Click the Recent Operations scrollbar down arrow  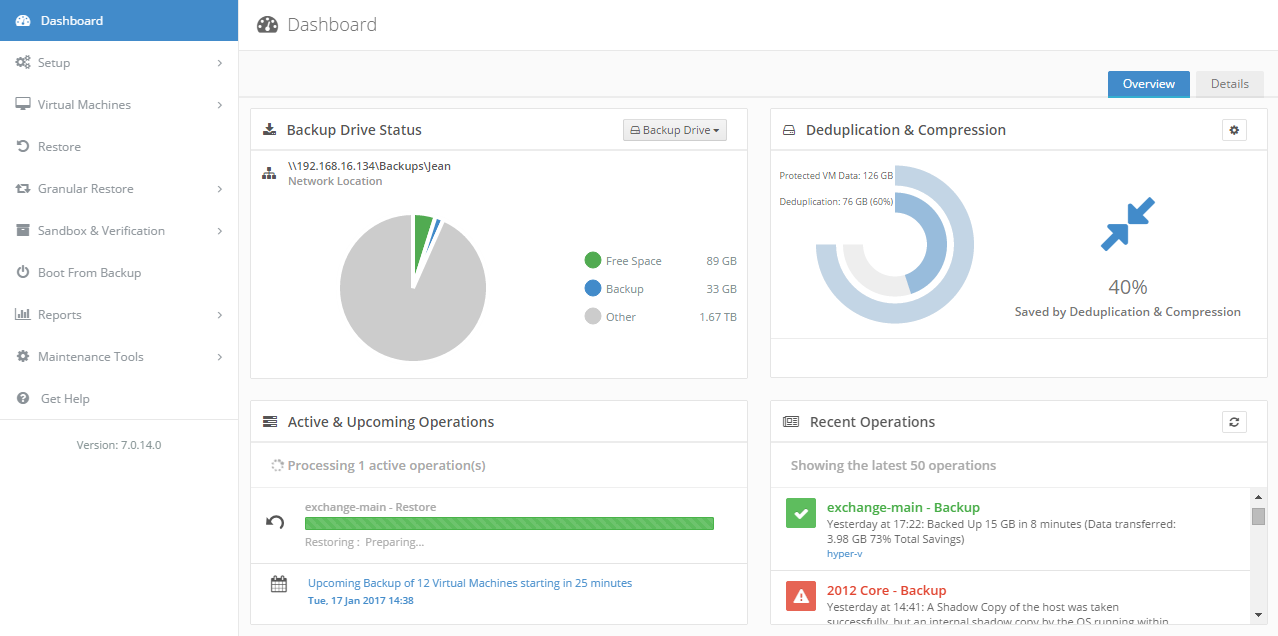(x=1258, y=615)
